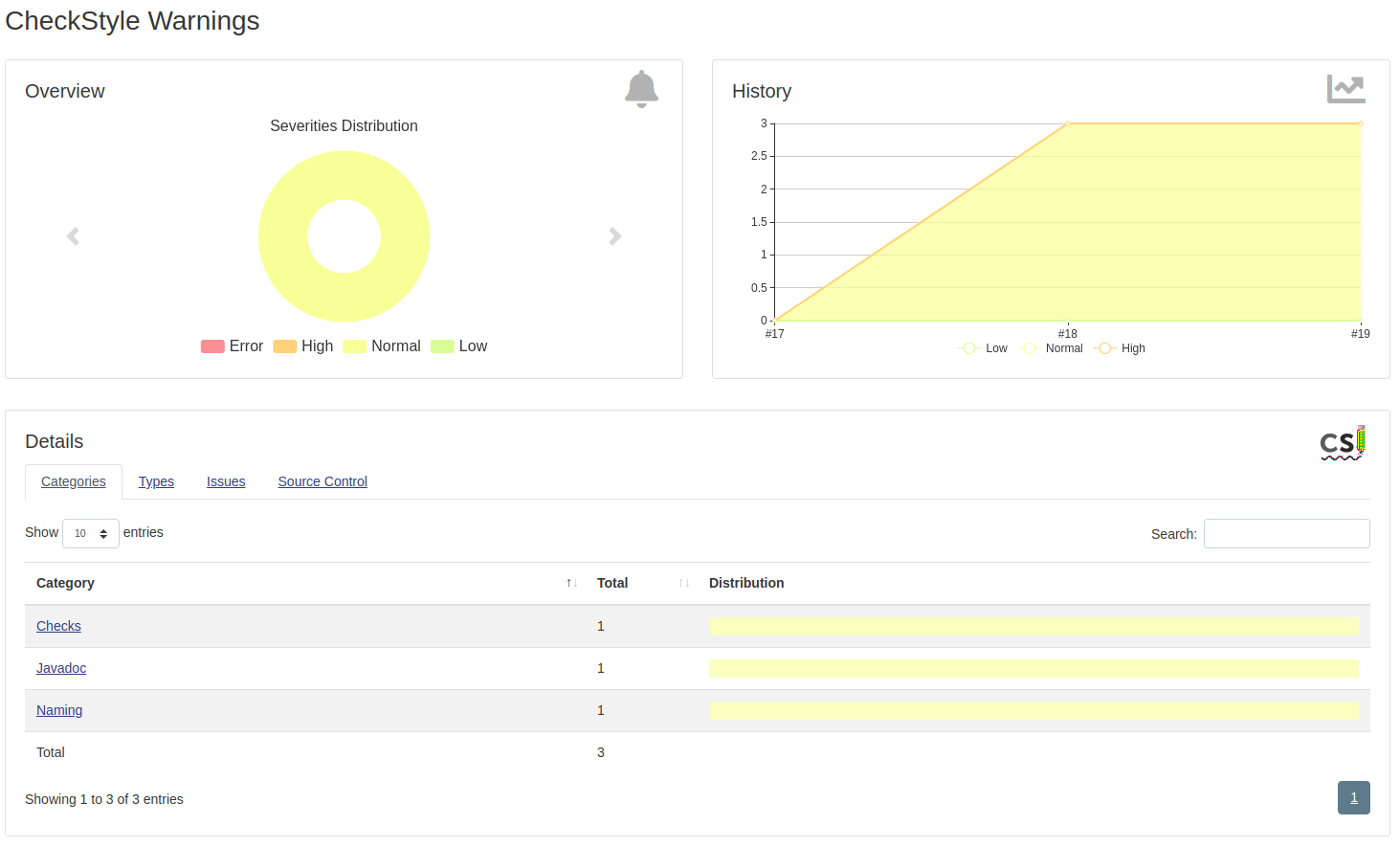Click the Naming distribution bar
This screenshot has height=847, width=1400.
[x=1033, y=710]
